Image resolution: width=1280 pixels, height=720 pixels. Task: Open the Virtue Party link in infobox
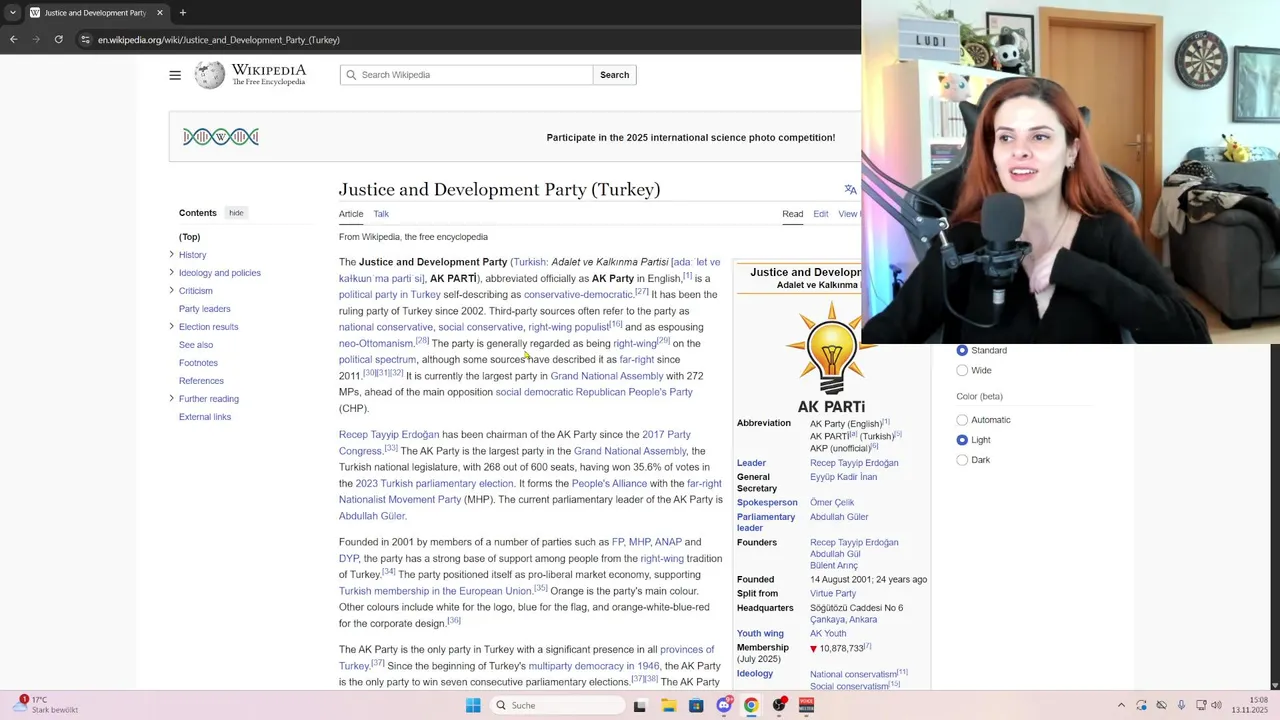833,593
